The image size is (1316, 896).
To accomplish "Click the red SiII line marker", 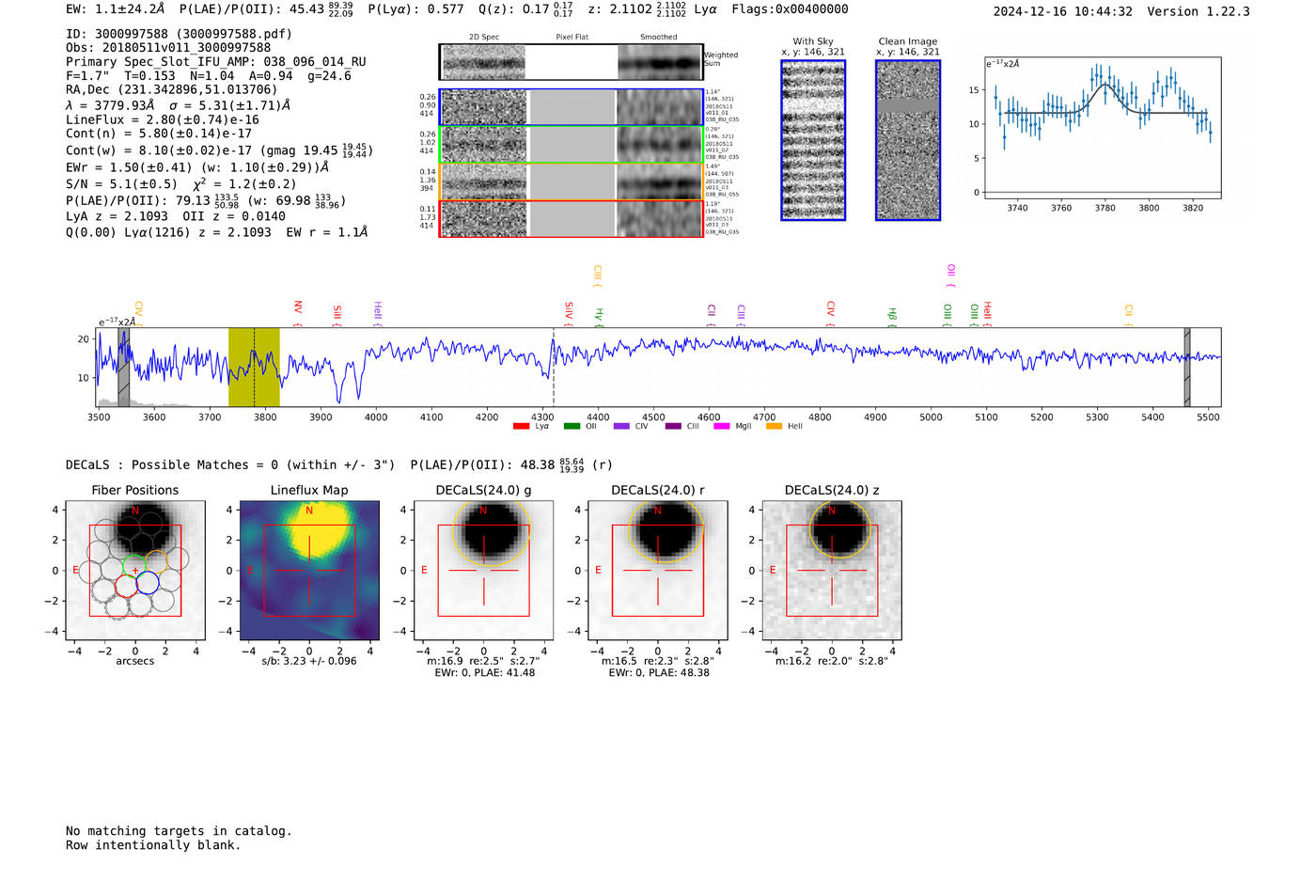I will coord(337,316).
